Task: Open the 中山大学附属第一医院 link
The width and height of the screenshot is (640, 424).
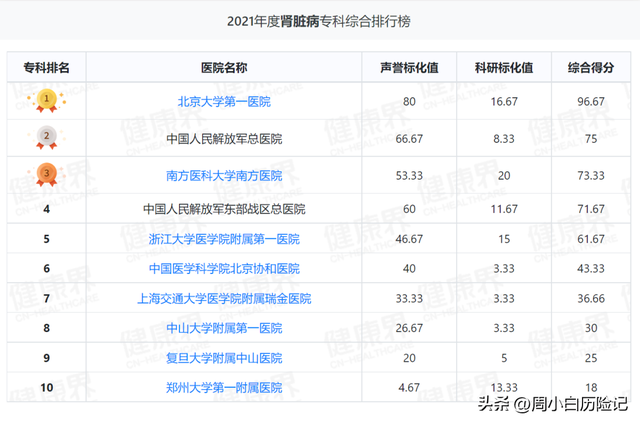Action: pos(224,328)
